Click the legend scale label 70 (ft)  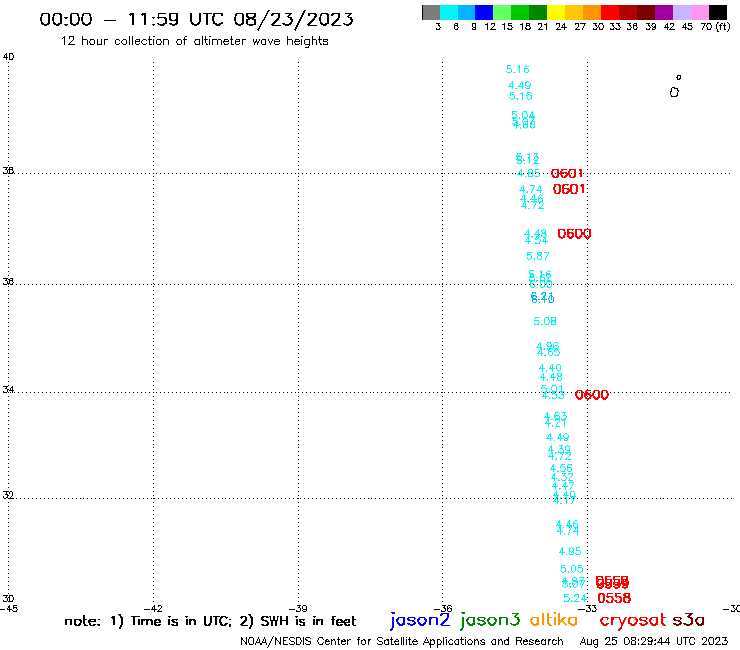click(x=715, y=26)
